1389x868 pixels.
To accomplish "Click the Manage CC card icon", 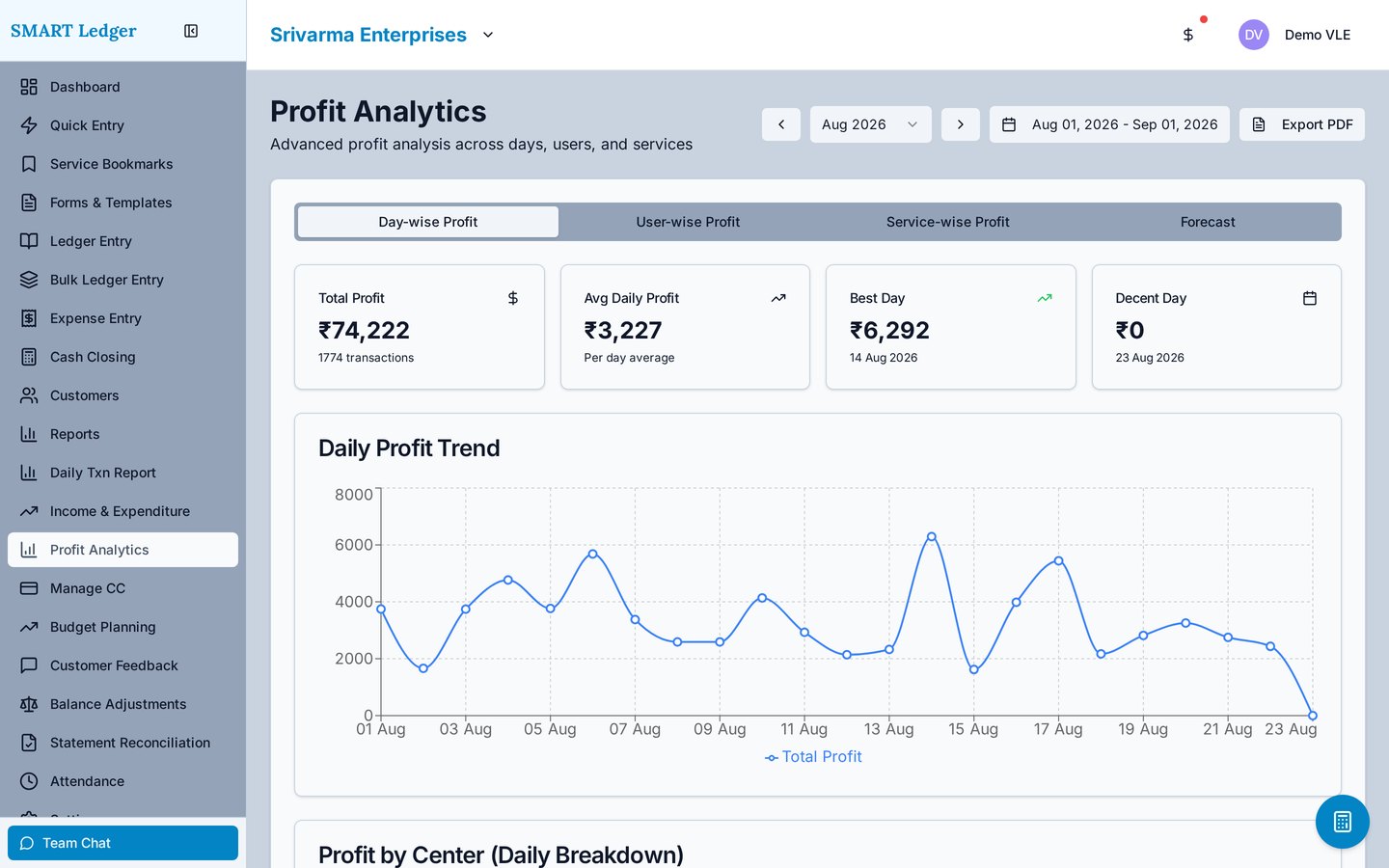I will click(29, 588).
